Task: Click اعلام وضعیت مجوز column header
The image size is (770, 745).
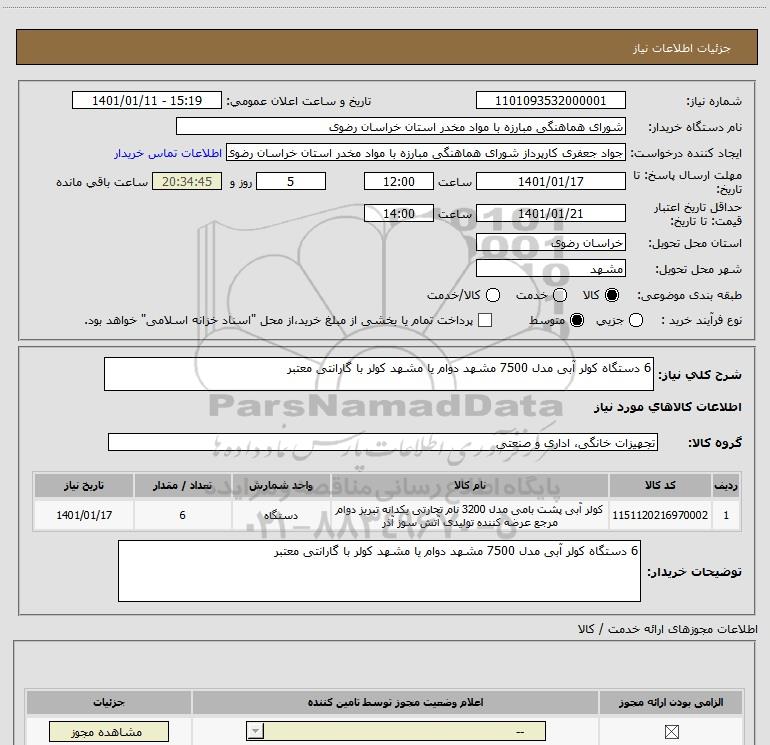Action: point(395,702)
